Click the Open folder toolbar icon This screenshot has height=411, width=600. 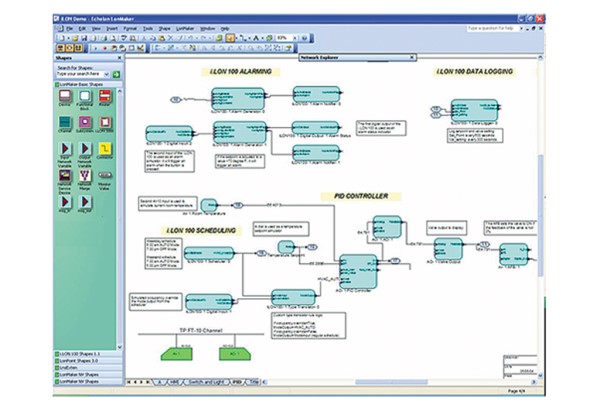[x=75, y=38]
